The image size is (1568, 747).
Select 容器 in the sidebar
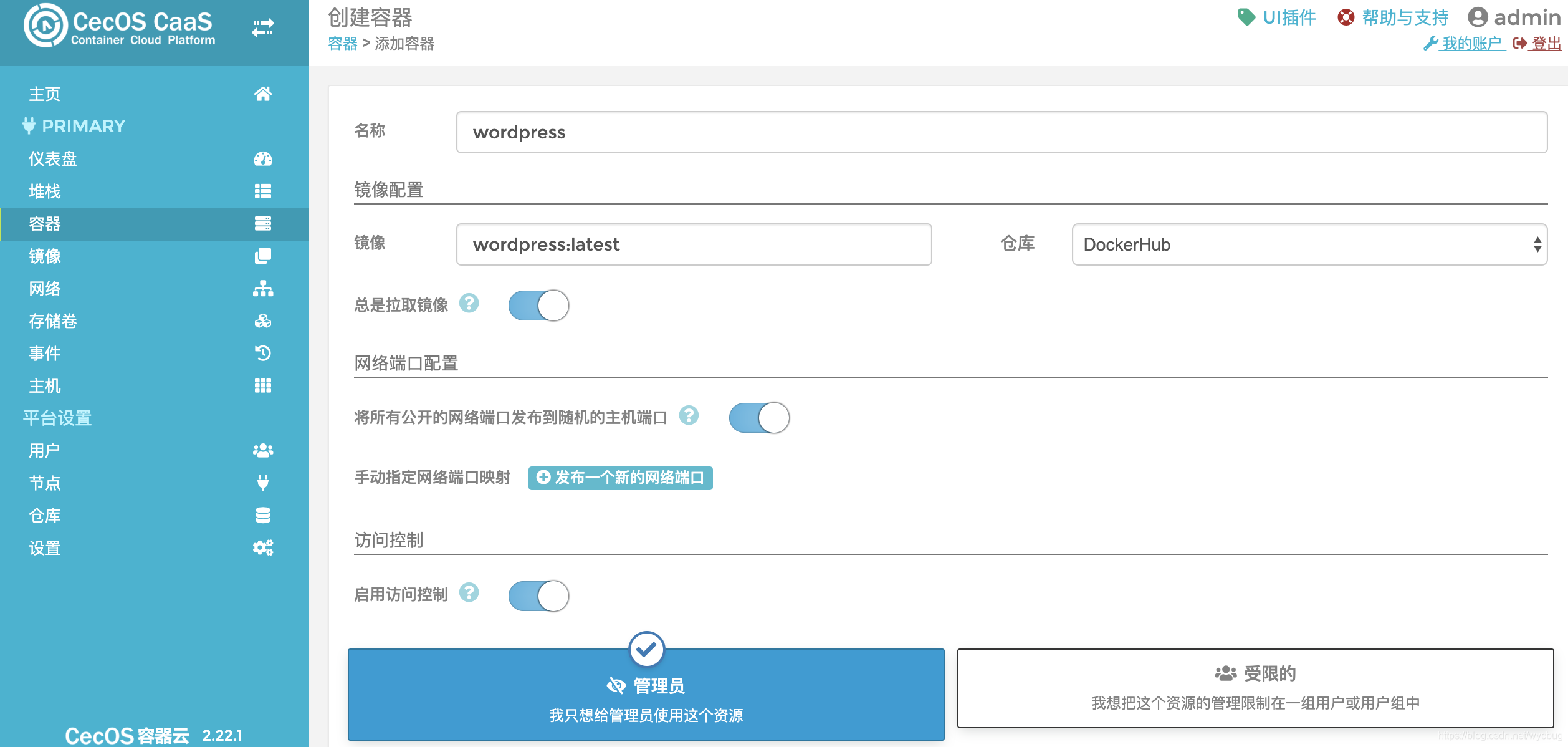tap(155, 223)
